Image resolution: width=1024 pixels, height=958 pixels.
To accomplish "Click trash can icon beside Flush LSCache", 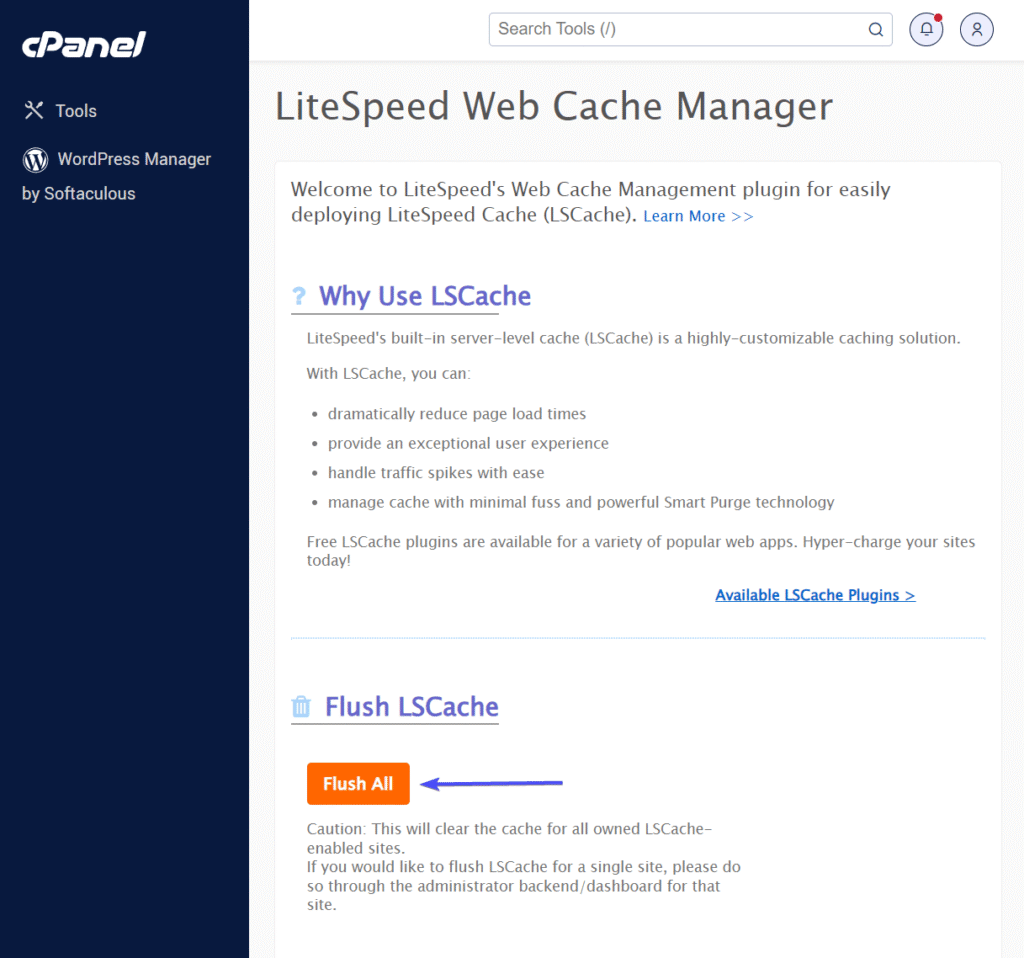I will coord(301,708).
